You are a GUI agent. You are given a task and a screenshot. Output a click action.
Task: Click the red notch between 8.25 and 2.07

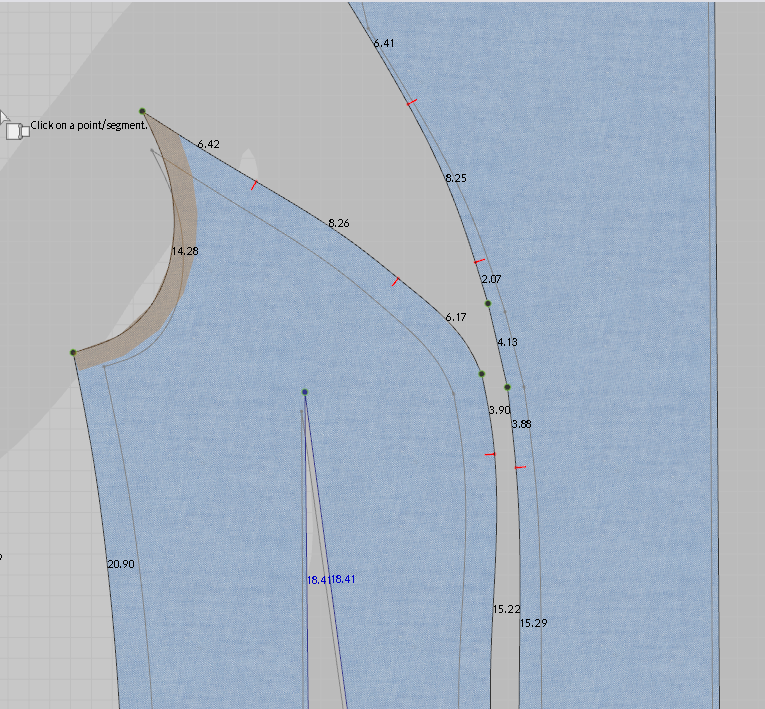[480, 262]
